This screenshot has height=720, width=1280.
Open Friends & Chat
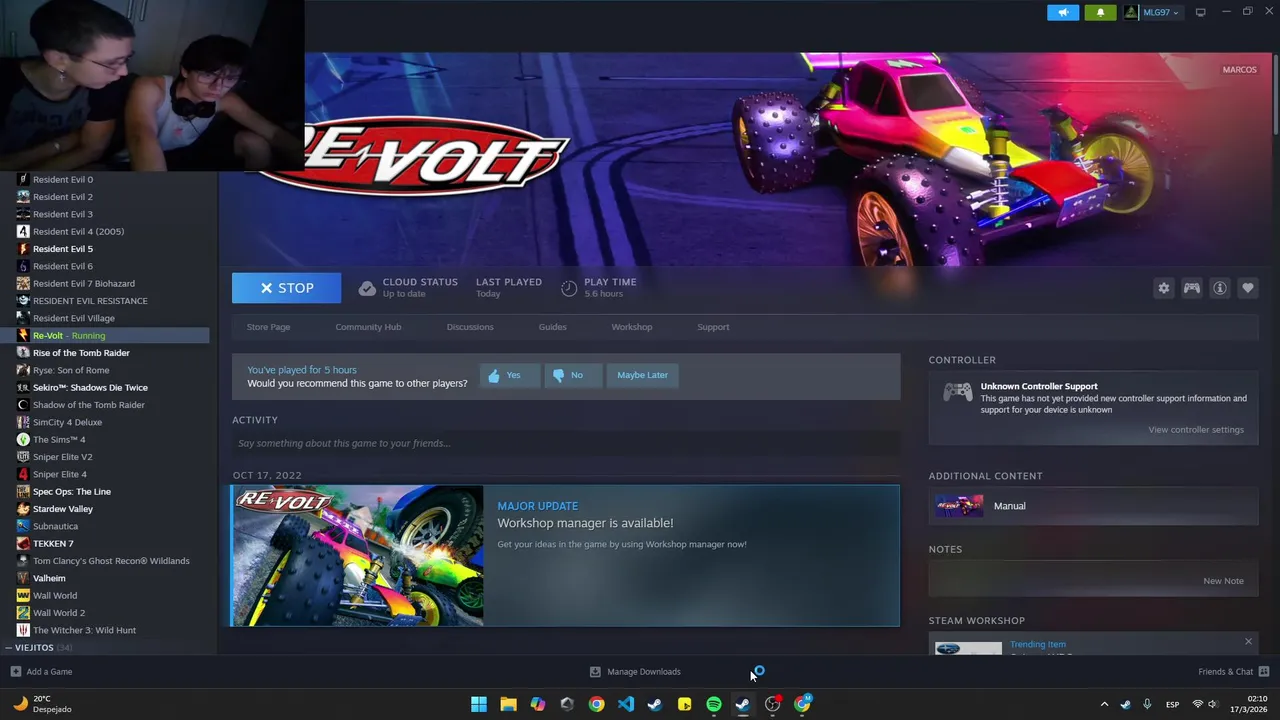tap(1233, 672)
